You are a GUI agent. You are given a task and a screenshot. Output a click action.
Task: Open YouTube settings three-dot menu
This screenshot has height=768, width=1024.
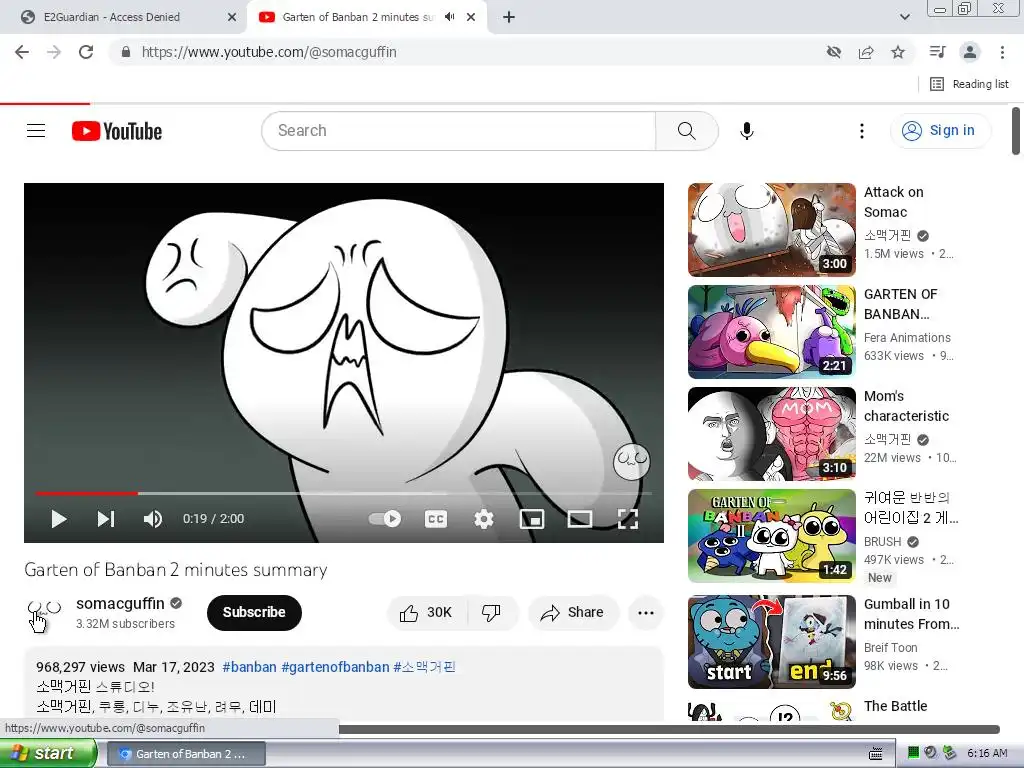tap(861, 131)
